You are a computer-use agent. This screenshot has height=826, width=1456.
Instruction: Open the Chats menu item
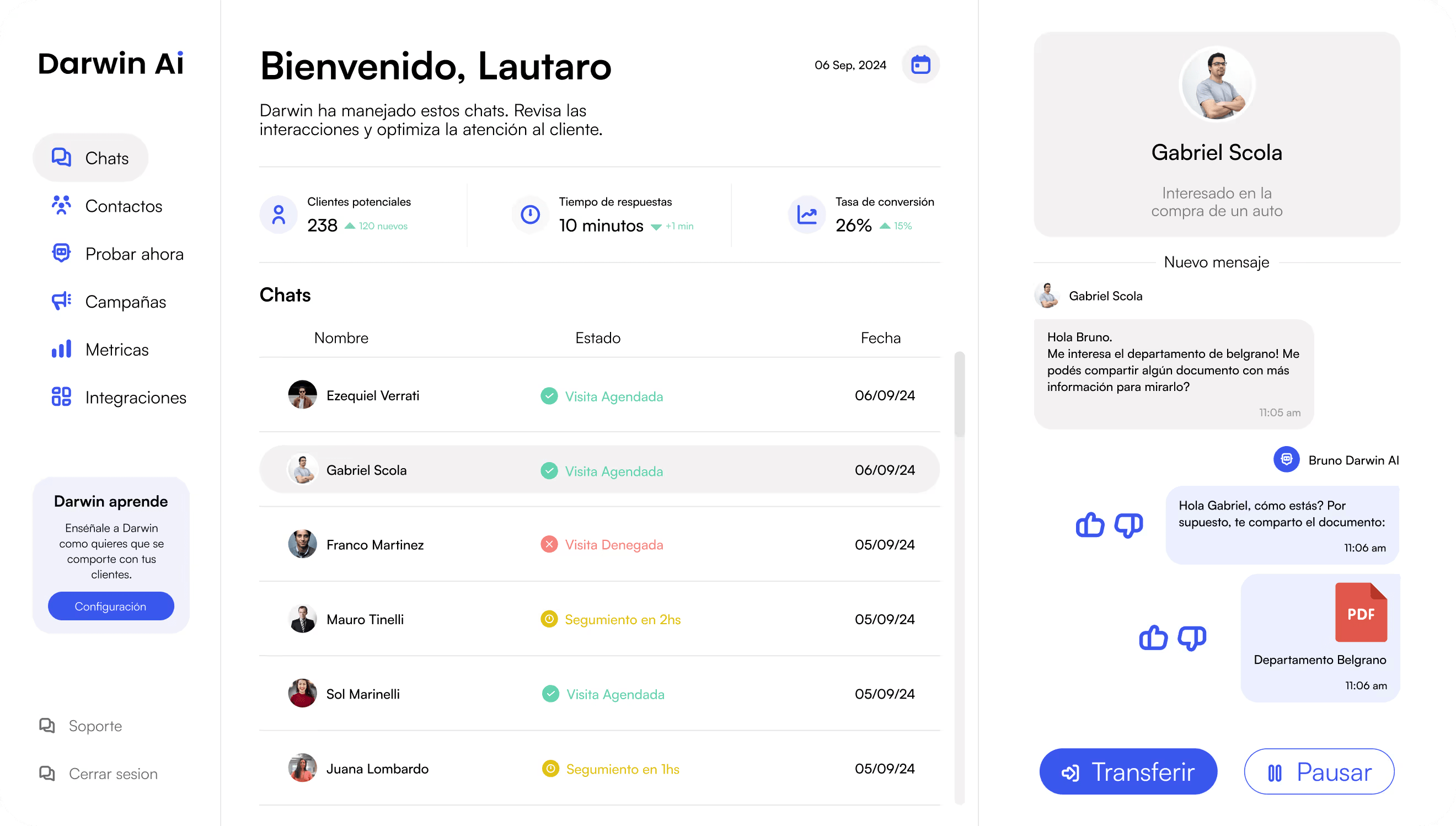coord(91,158)
